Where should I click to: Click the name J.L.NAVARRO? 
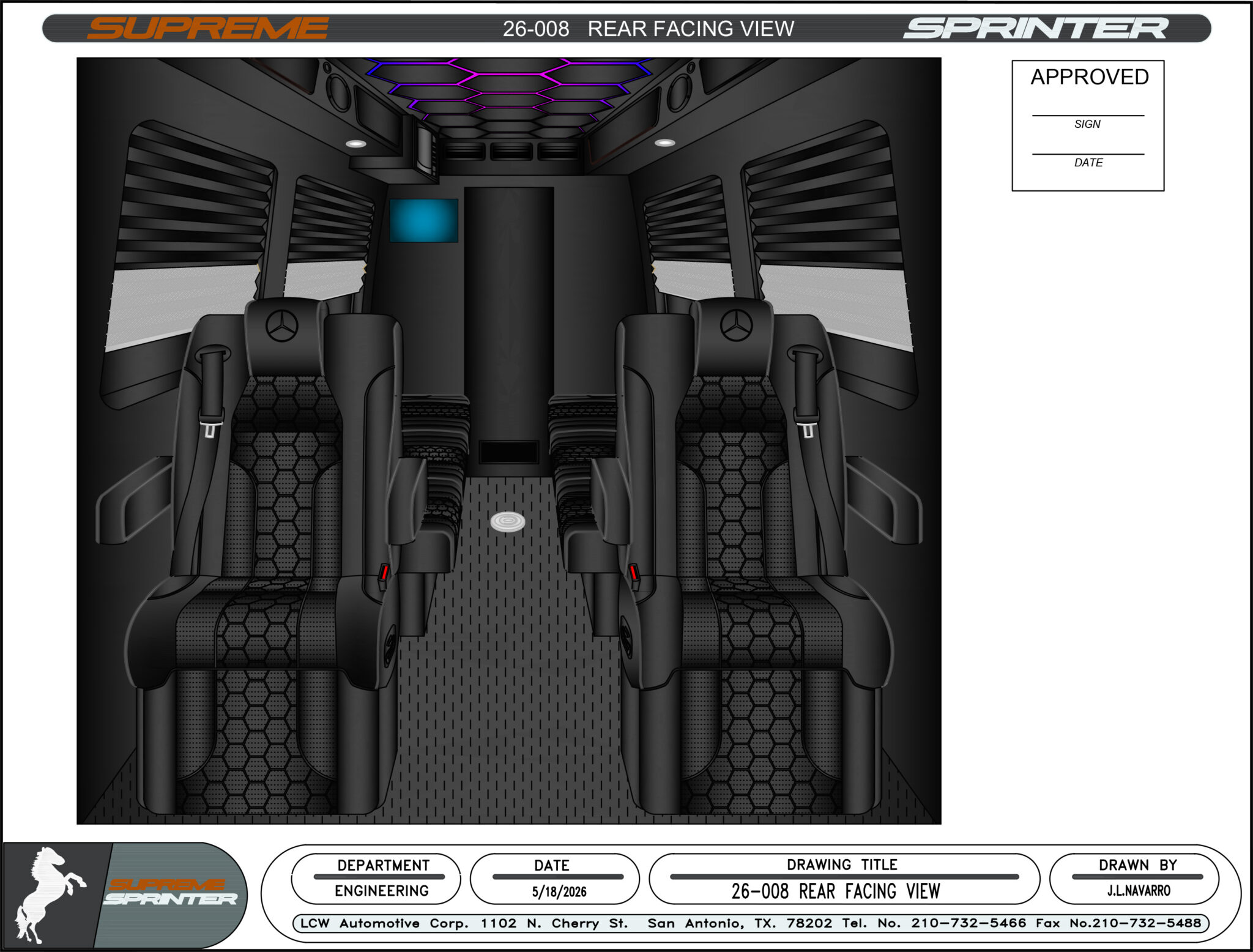pos(1139,891)
